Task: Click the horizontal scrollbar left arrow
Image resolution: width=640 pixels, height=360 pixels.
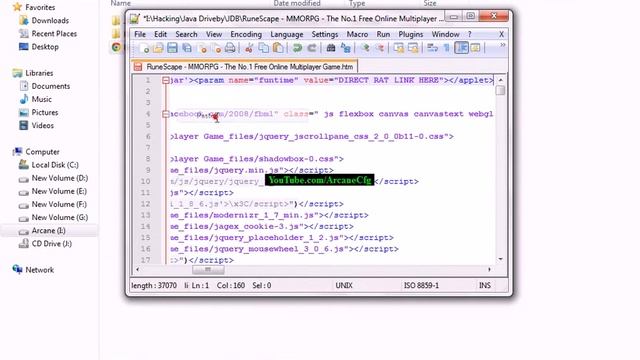Action: (x=138, y=269)
